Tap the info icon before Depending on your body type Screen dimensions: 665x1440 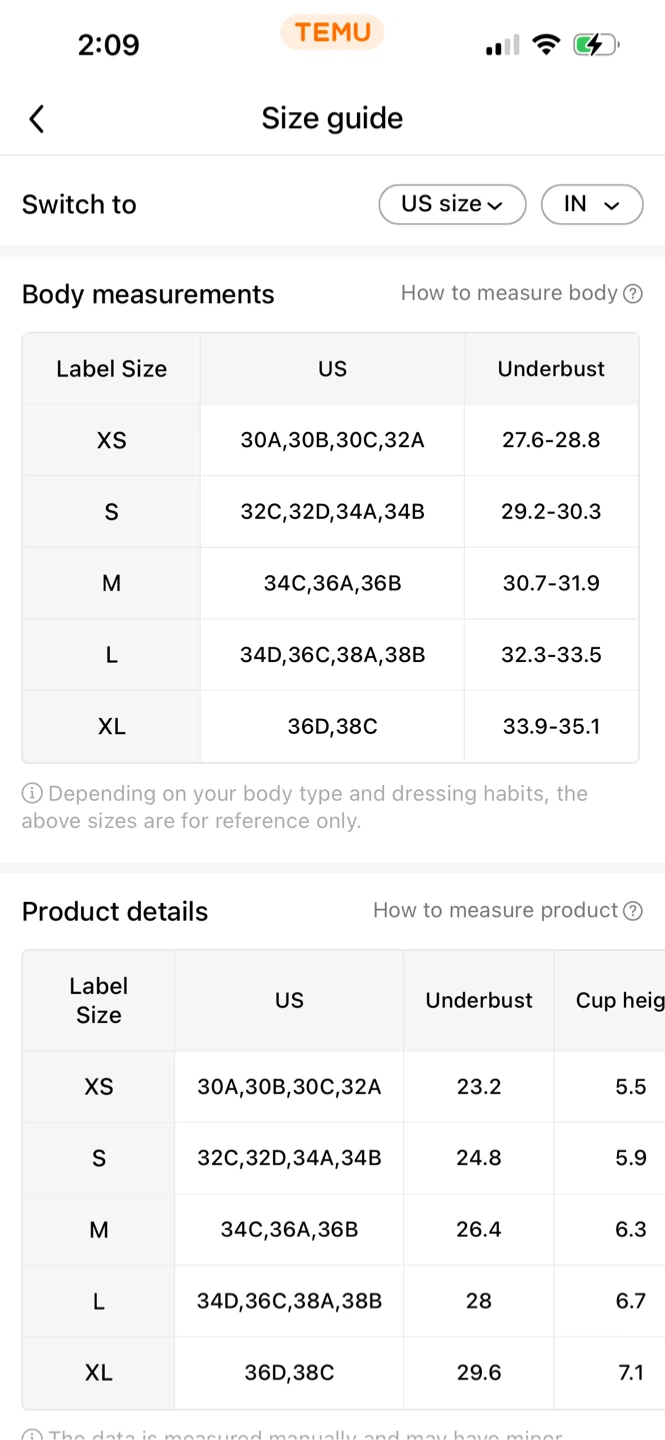32,794
